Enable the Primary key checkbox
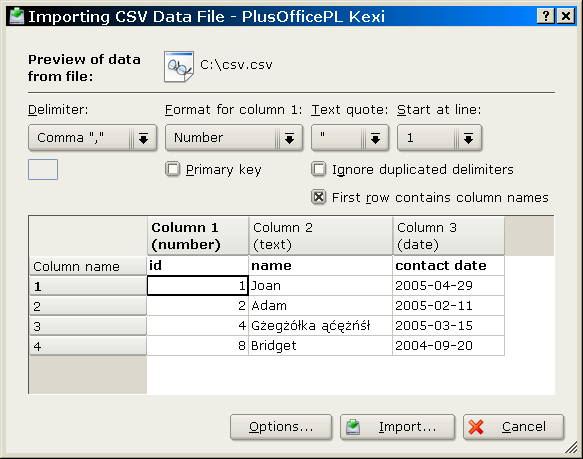The image size is (583, 459). (173, 170)
